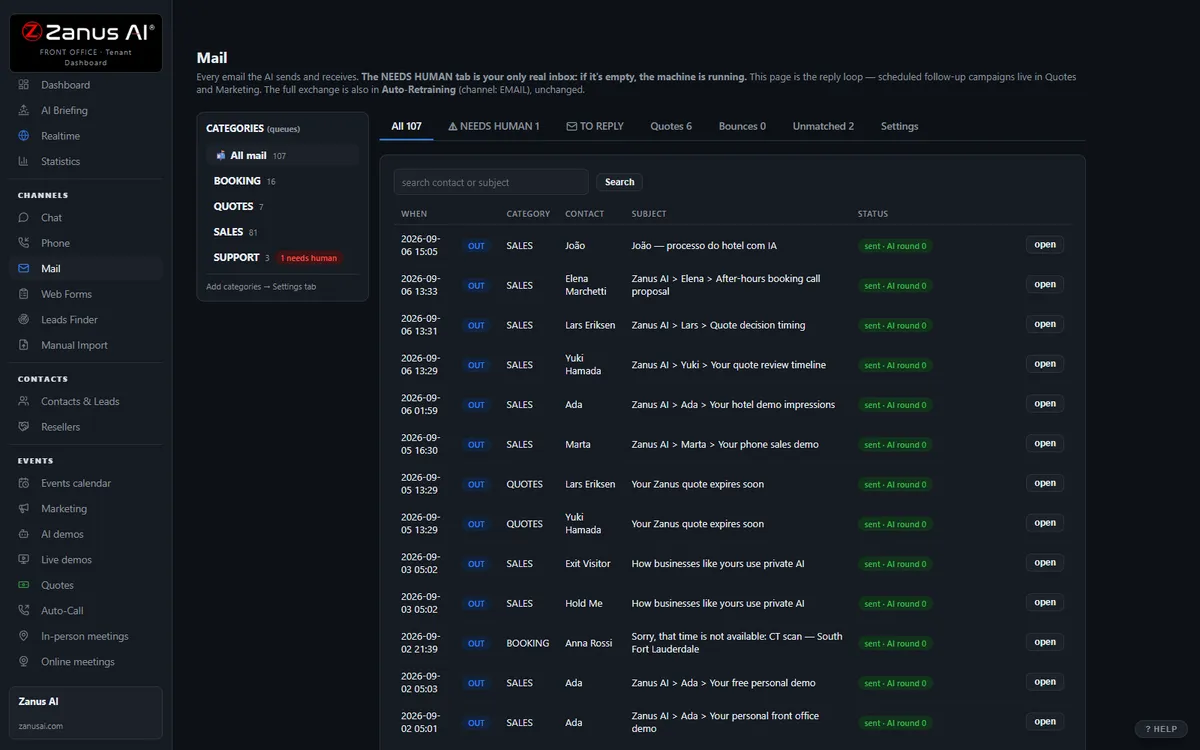Select the SUPPORT category queue
The image size is (1200, 750).
click(x=282, y=257)
